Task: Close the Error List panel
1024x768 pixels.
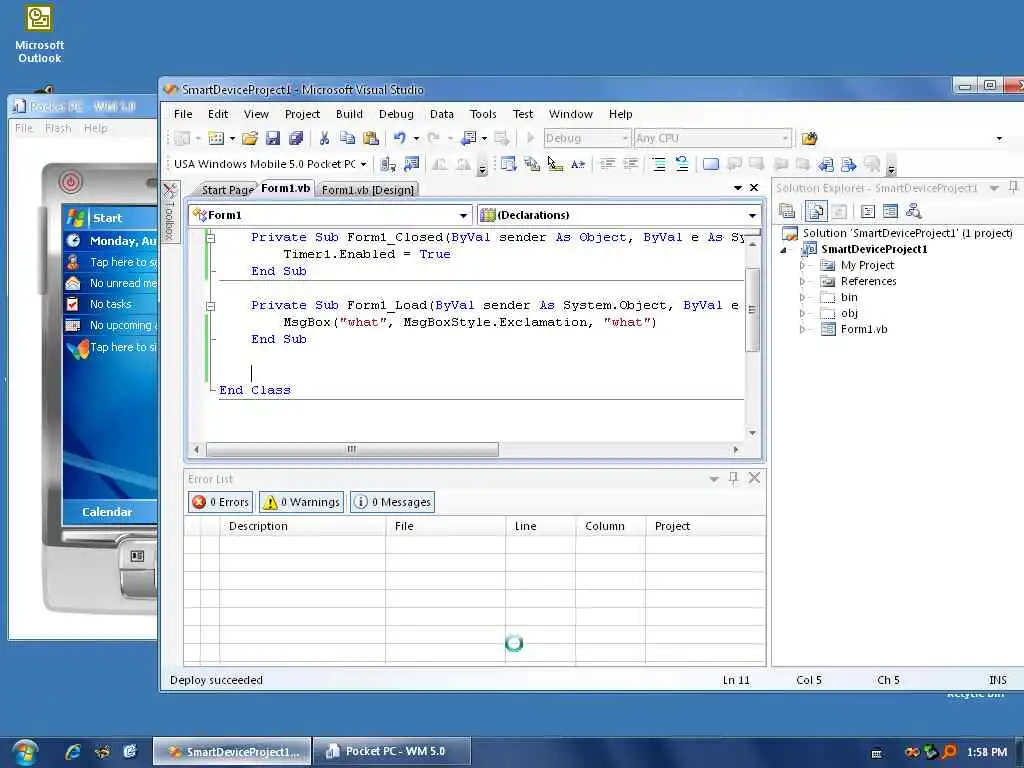Action: [x=754, y=478]
